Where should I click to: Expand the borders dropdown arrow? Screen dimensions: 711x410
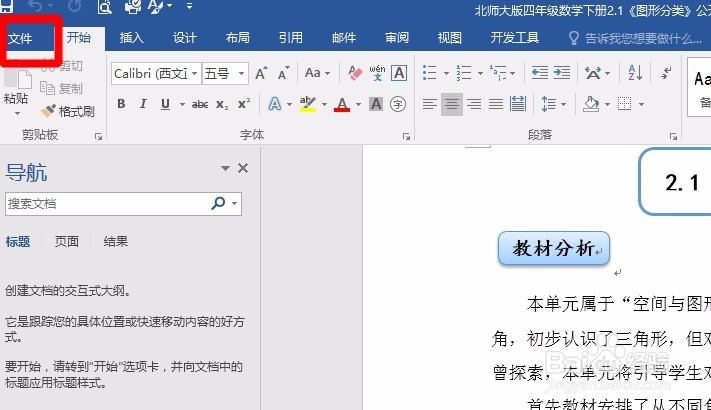[641, 104]
